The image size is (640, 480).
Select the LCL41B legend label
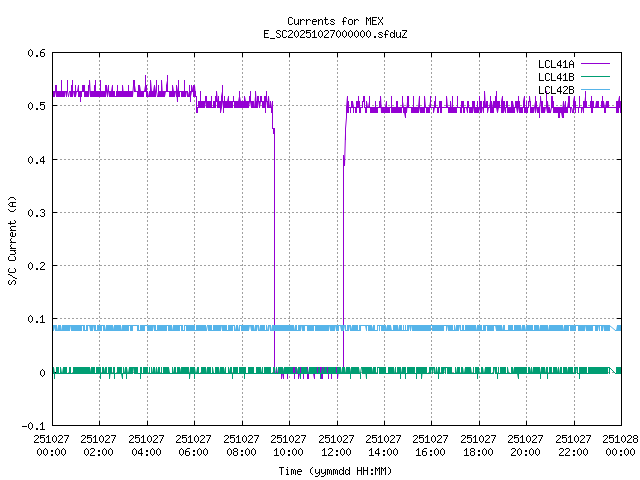tap(555, 77)
